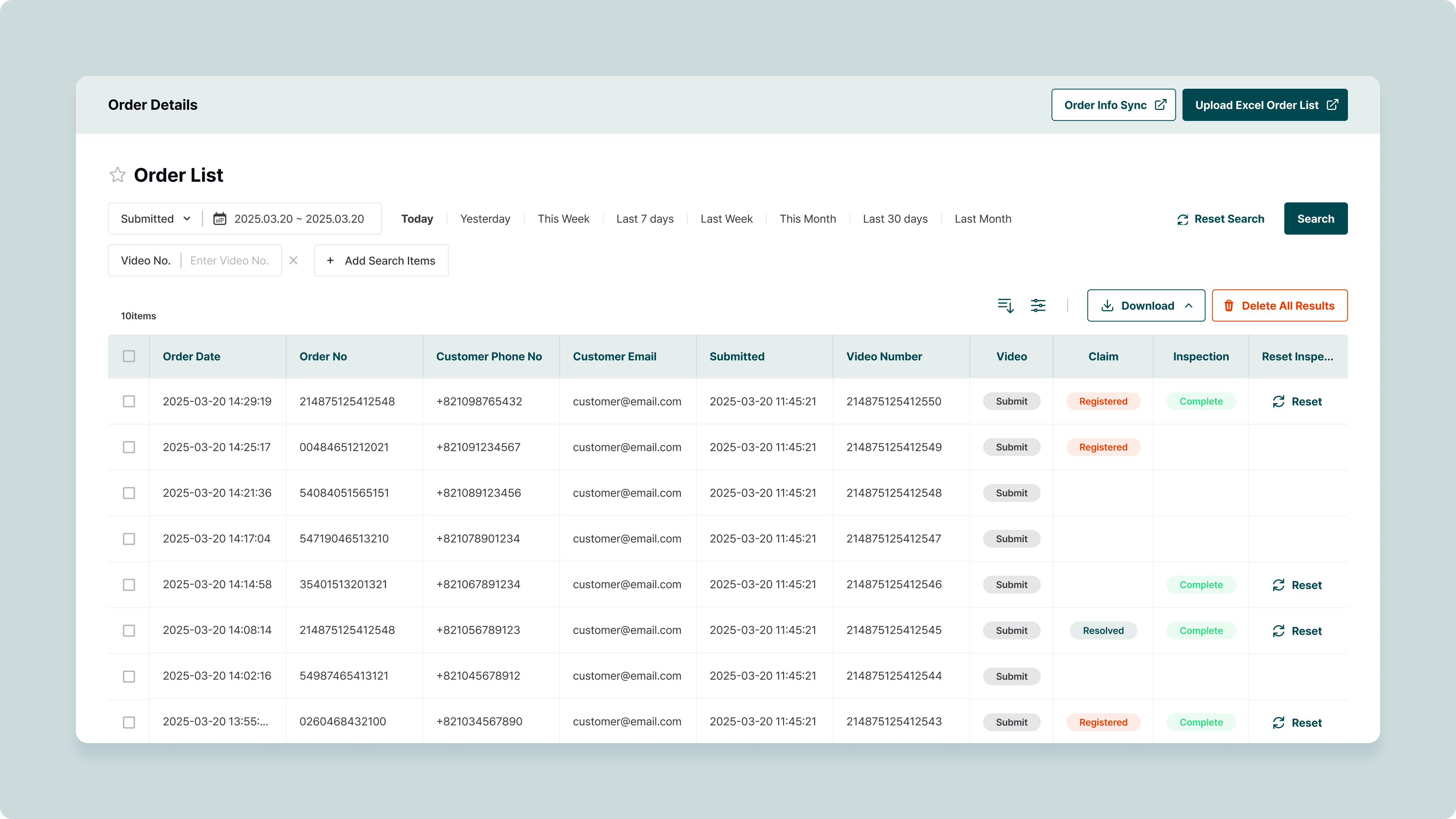Viewport: 1456px width, 819px height.
Task: Open Order Info Sync external link
Action: click(1113, 105)
